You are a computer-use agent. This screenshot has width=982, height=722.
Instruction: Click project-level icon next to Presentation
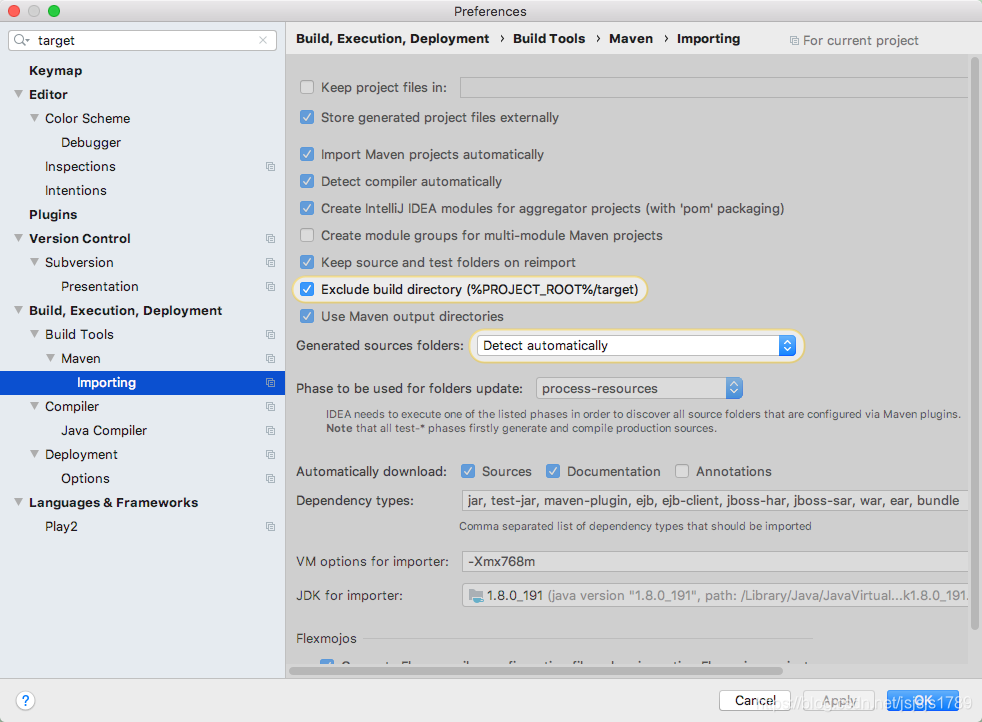(x=271, y=286)
